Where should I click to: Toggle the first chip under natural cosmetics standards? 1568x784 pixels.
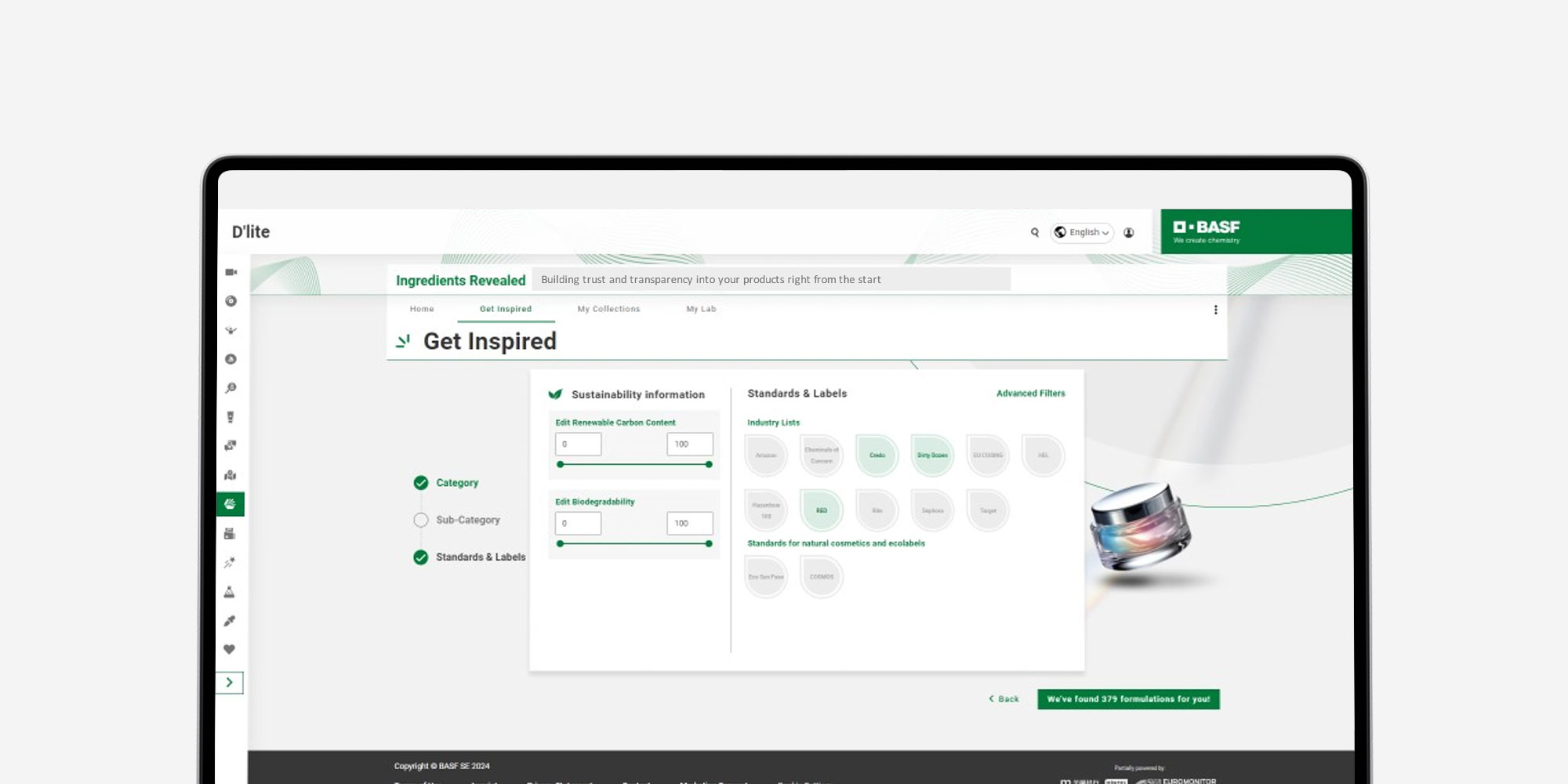tap(766, 577)
